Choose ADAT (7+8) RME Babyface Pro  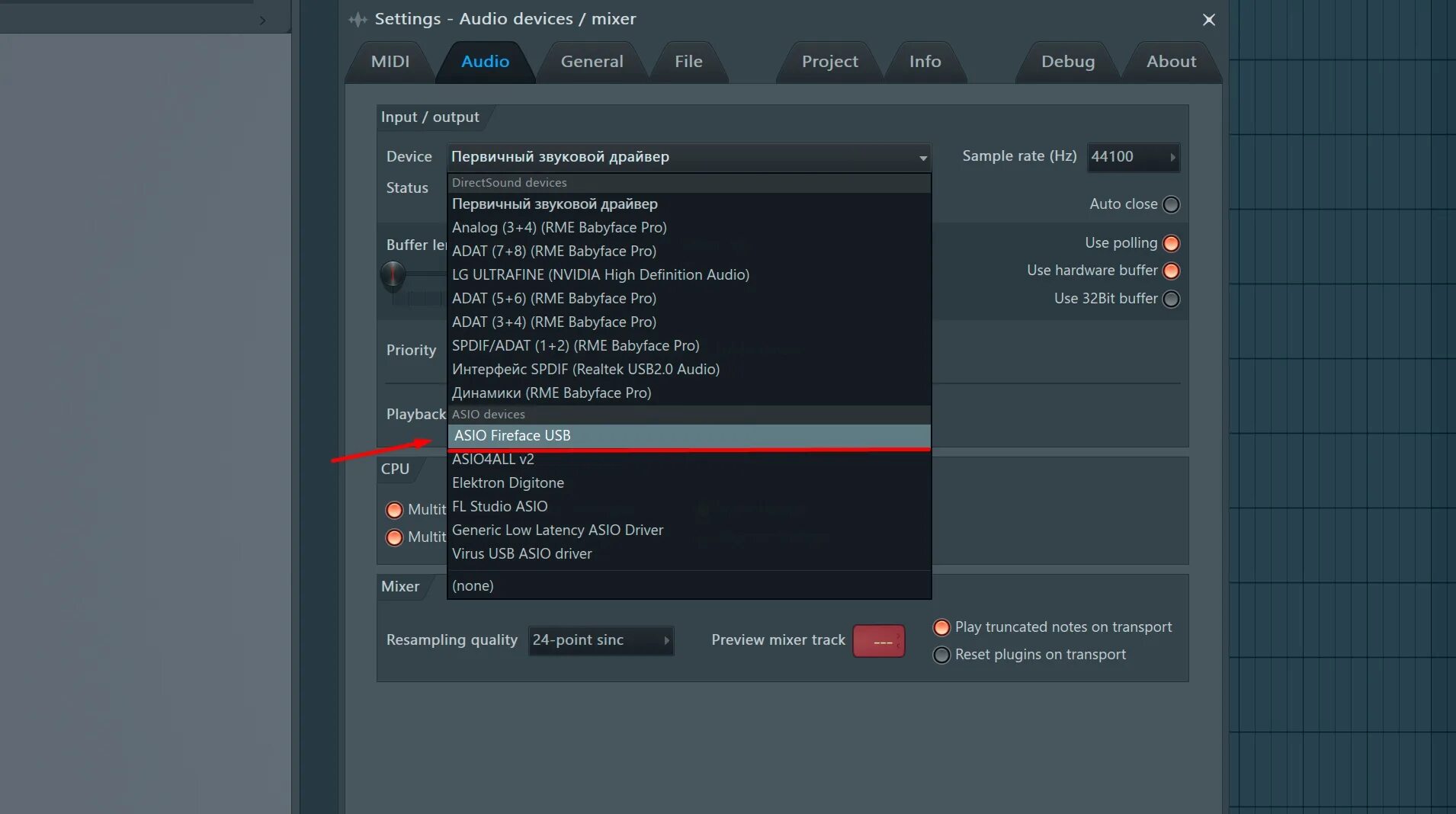(688, 252)
